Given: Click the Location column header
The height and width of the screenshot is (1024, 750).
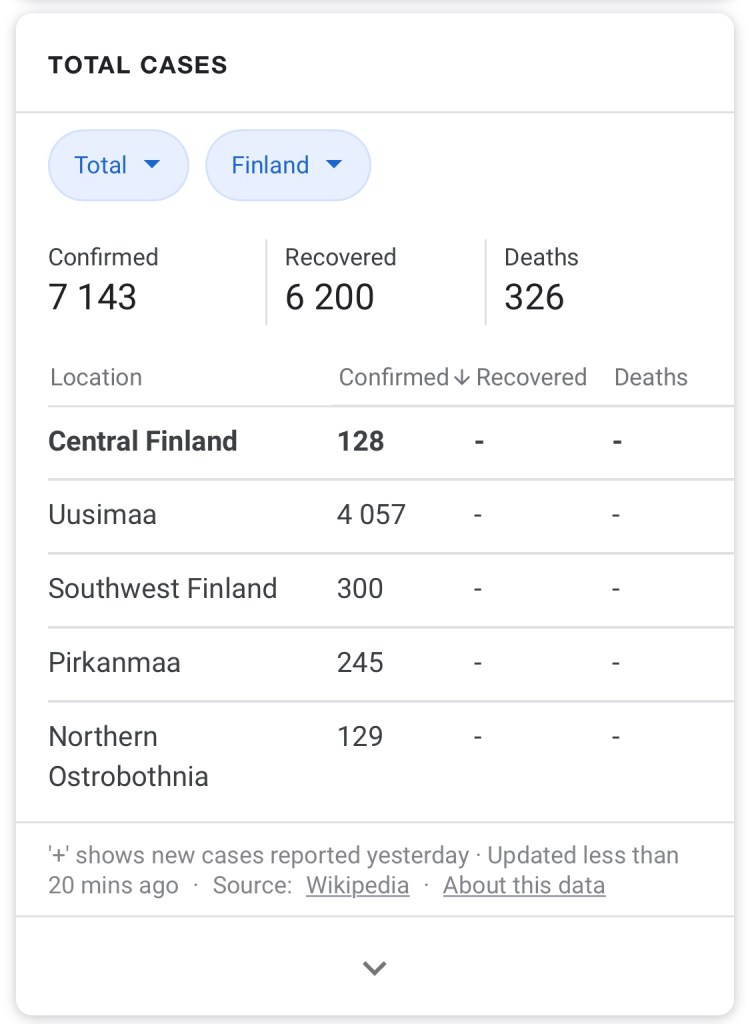Looking at the screenshot, I should 96,378.
